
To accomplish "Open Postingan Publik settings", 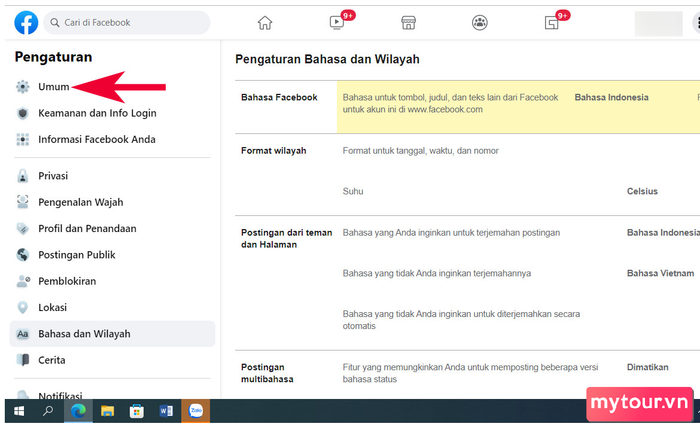I will click(77, 255).
